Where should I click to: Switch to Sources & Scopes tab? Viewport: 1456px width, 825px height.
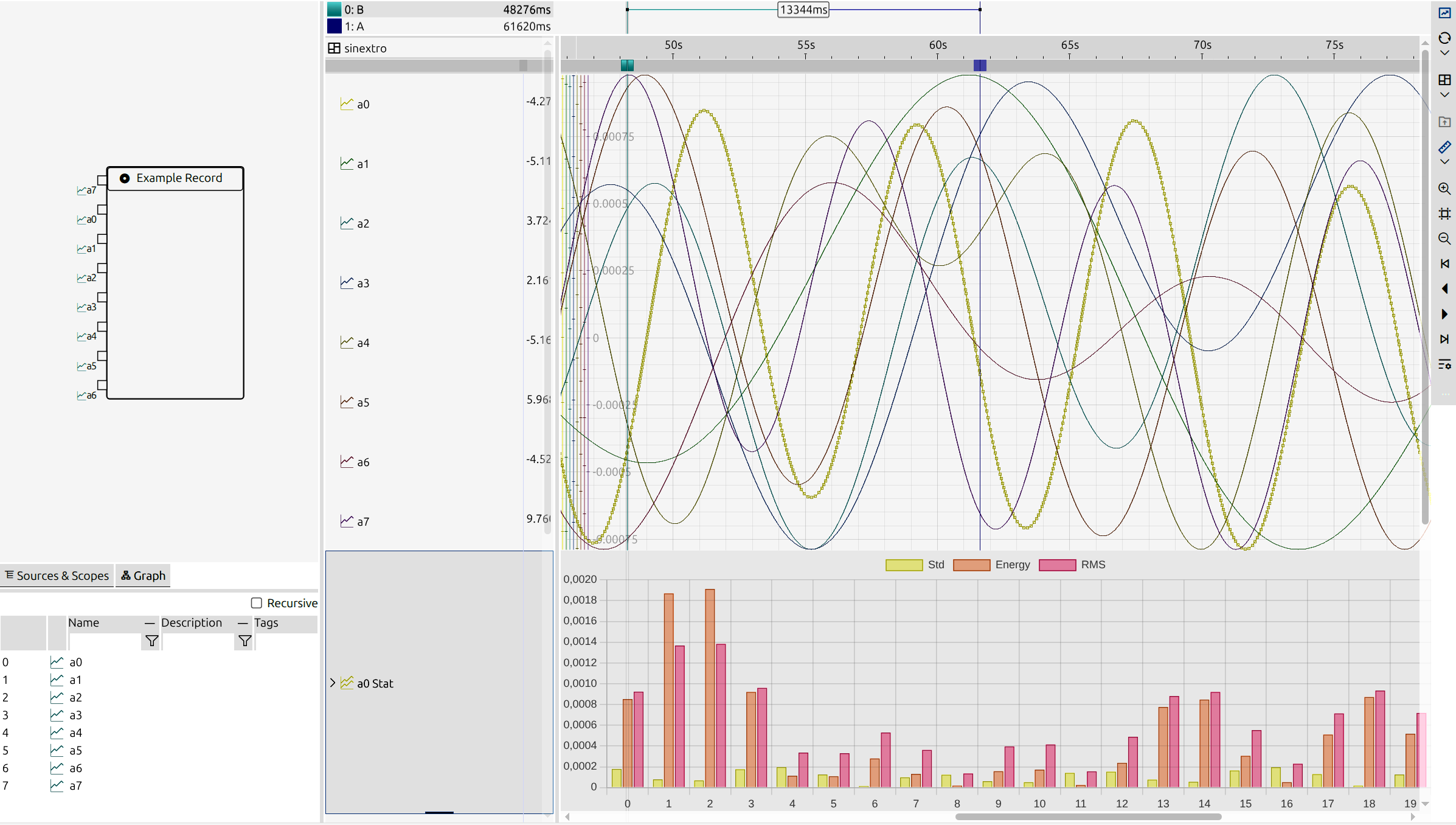coord(57,576)
